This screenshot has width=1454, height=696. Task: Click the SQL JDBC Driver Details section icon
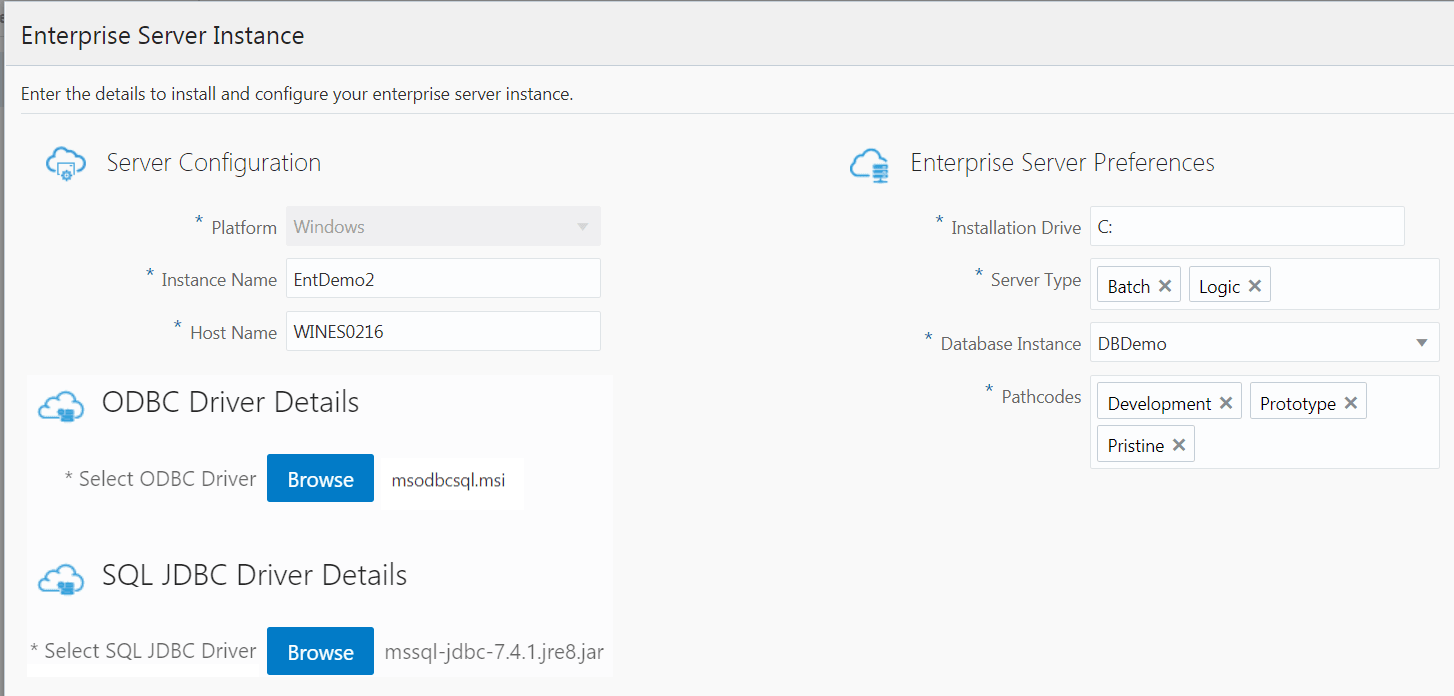[x=60, y=579]
